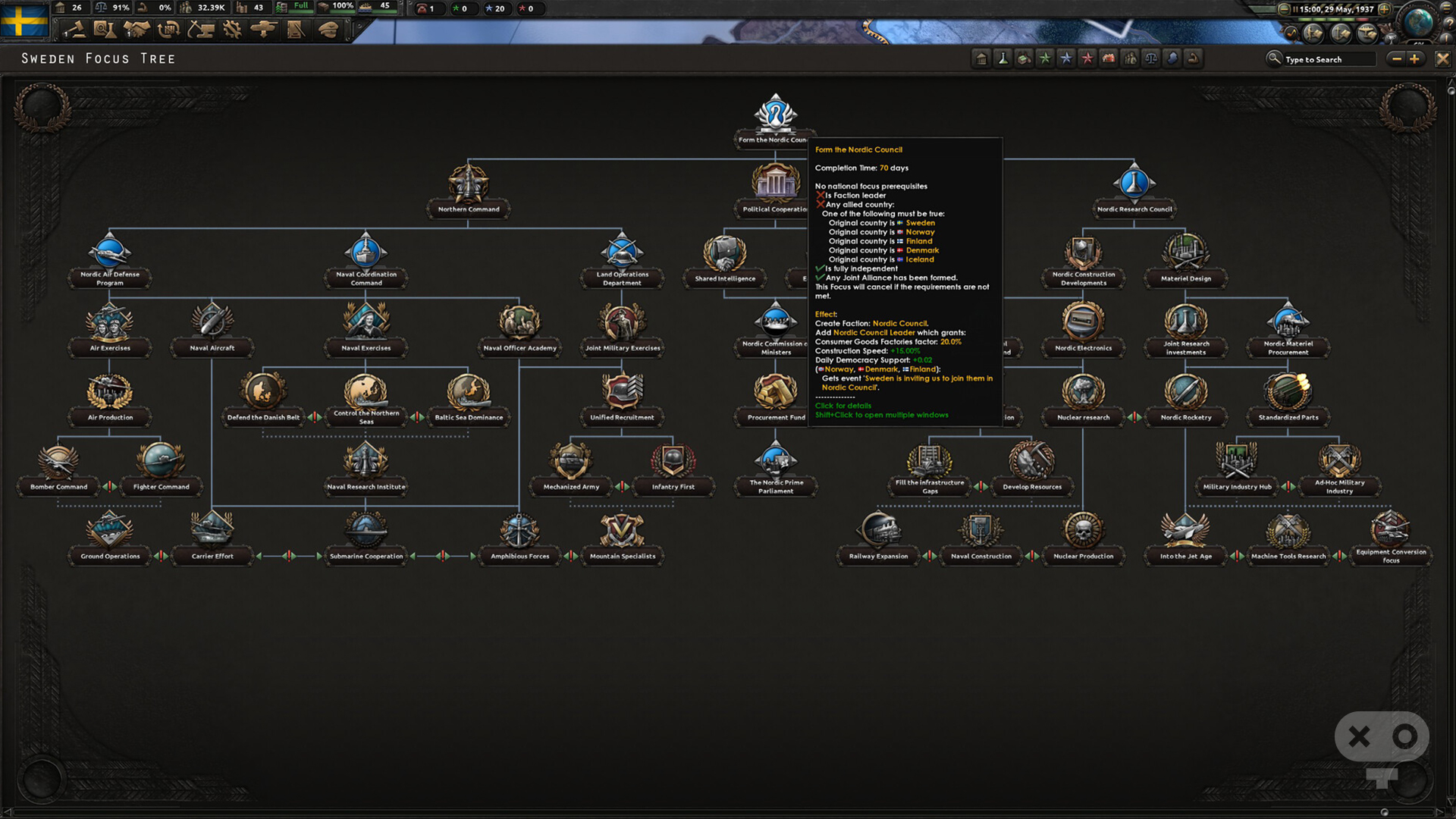The height and width of the screenshot is (819, 1456).
Task: Select the Railway Expansion focus icon
Action: (x=878, y=529)
